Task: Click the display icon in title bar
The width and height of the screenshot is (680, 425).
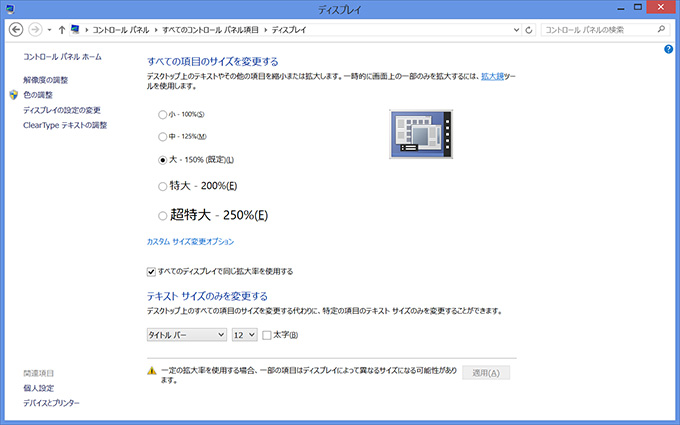Action: [x=10, y=9]
